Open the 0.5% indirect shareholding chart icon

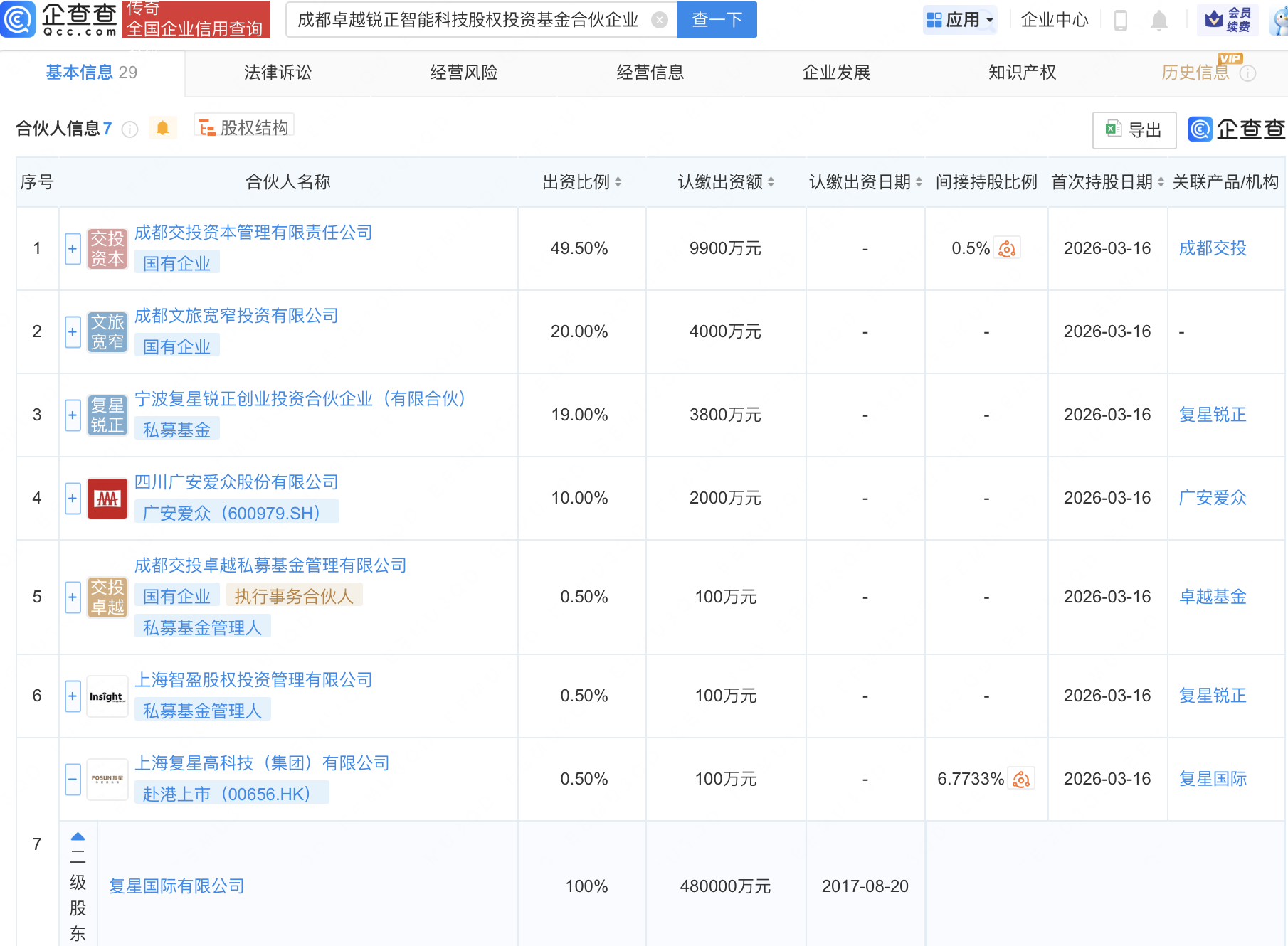pos(1007,248)
